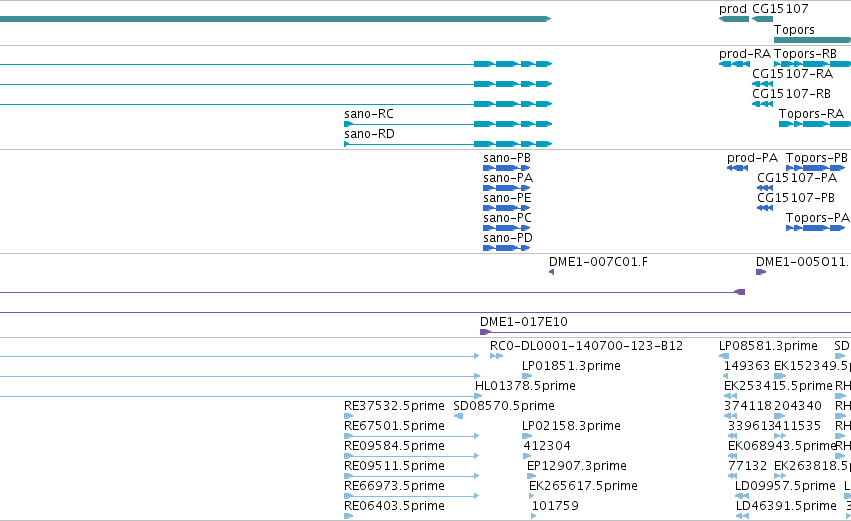Image resolution: width=851 pixels, height=521 pixels.
Task: Select the LP02158.3prime EST label
Action: click(571, 426)
